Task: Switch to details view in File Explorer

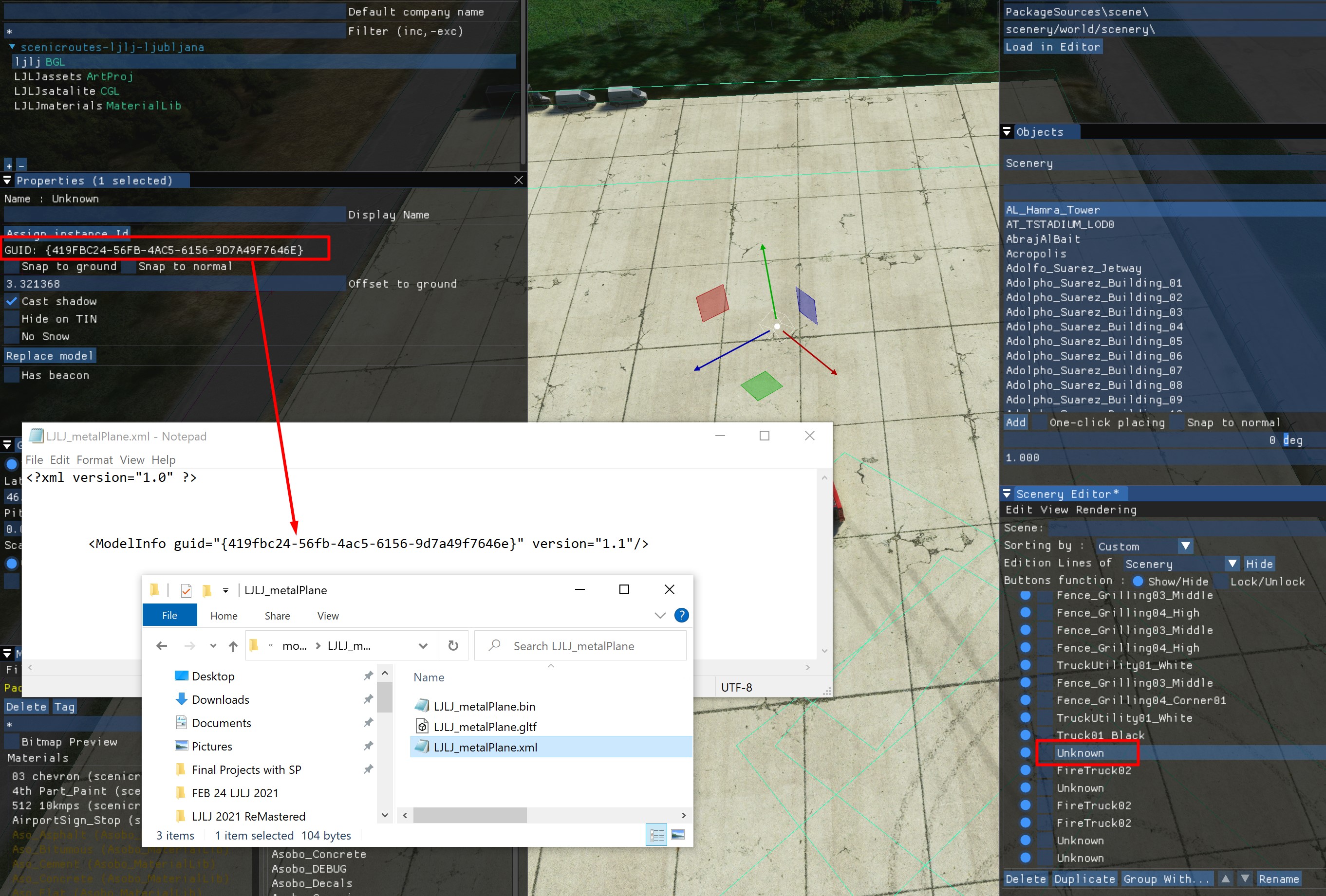Action: point(656,834)
